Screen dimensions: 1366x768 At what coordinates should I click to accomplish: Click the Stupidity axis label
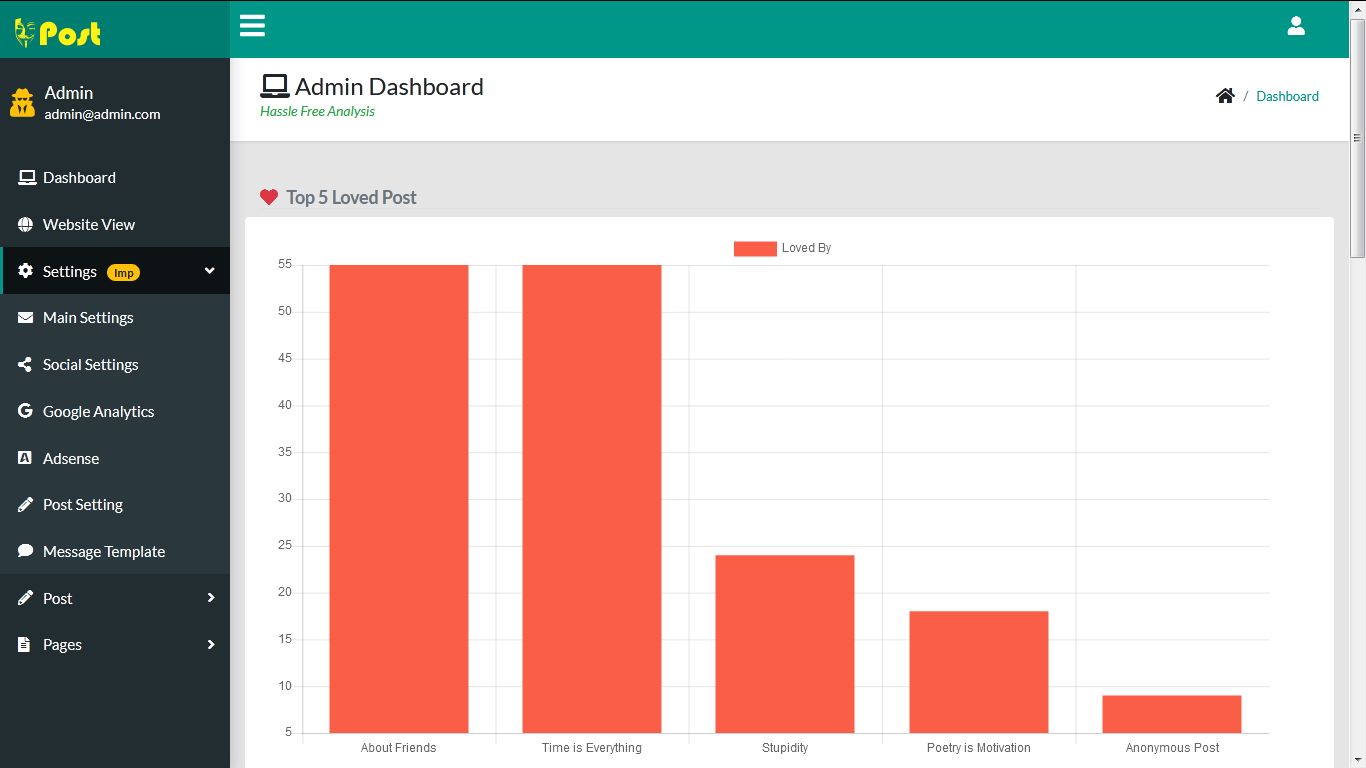785,748
